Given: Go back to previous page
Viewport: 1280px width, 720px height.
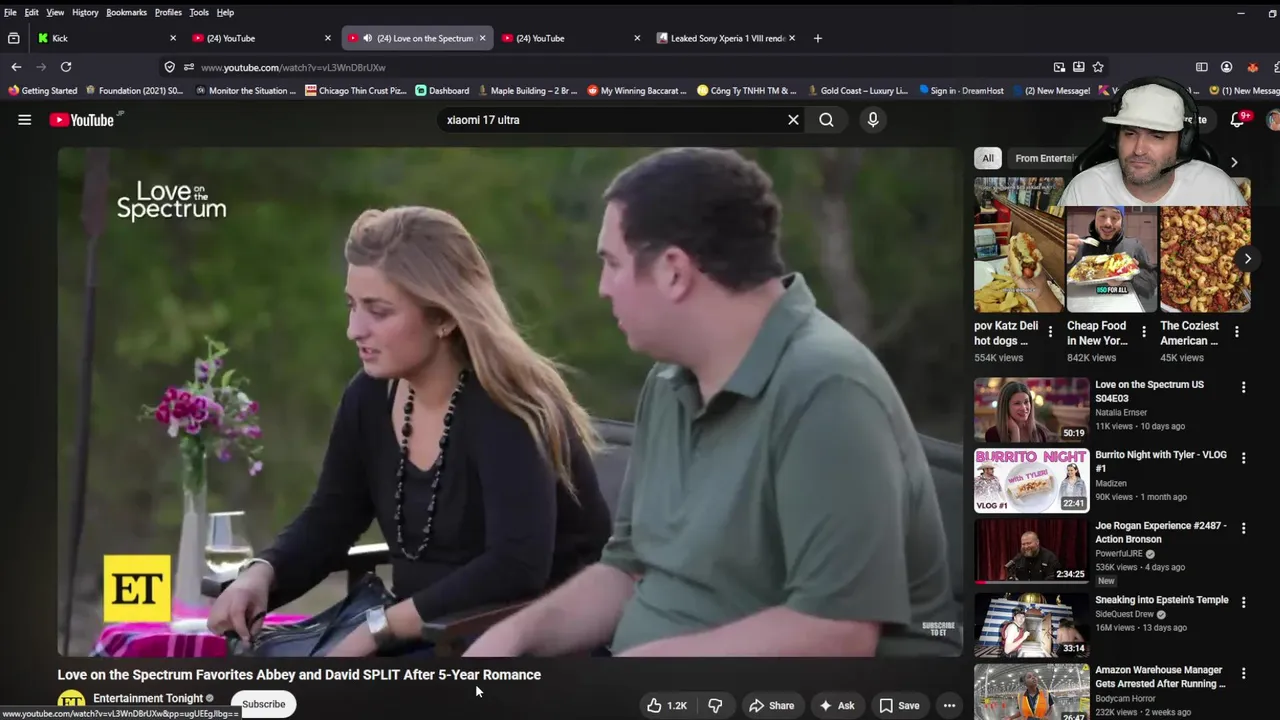Looking at the screenshot, I should click(x=16, y=67).
